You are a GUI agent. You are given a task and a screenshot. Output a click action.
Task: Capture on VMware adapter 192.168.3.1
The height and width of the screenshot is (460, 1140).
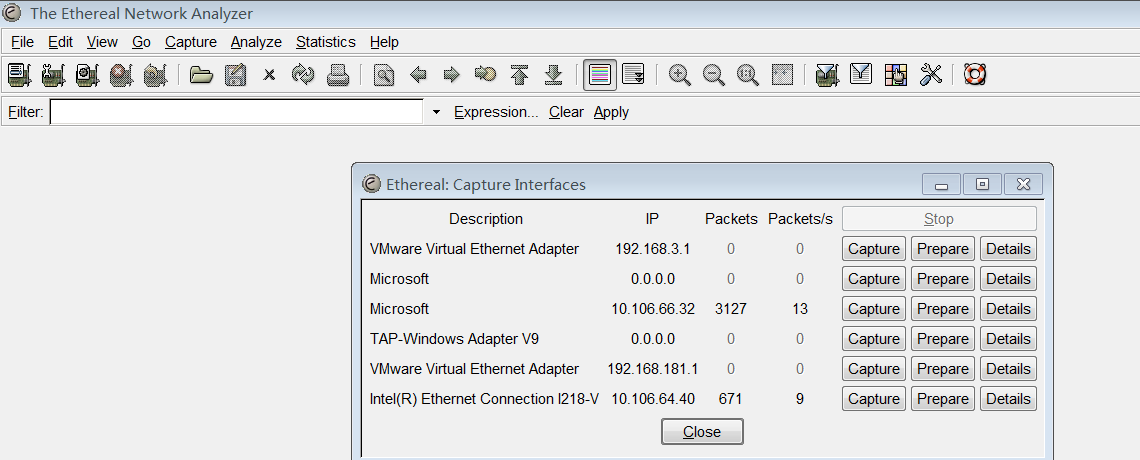click(874, 249)
